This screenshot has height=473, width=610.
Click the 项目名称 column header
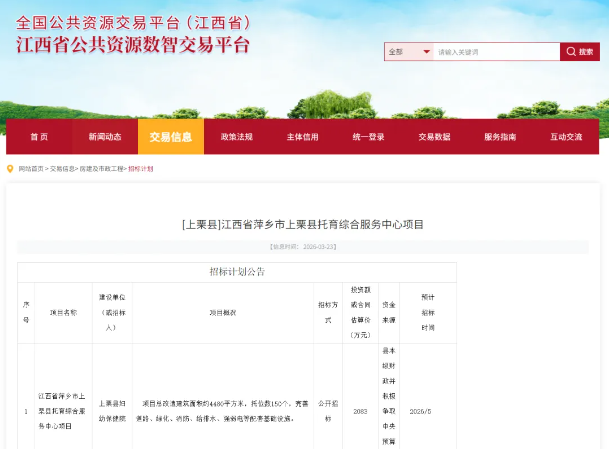63,312
